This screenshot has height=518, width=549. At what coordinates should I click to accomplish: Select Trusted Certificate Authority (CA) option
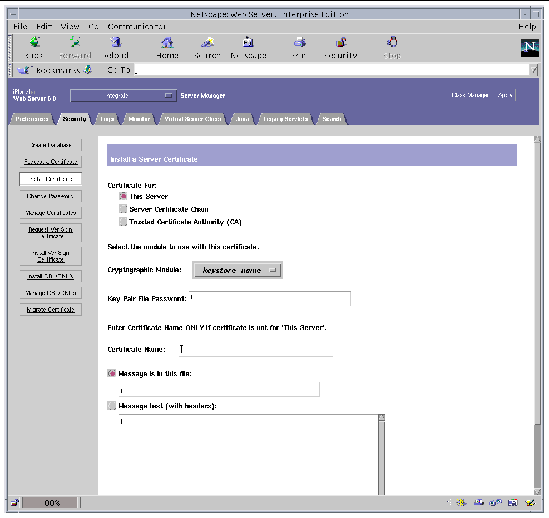point(123,222)
